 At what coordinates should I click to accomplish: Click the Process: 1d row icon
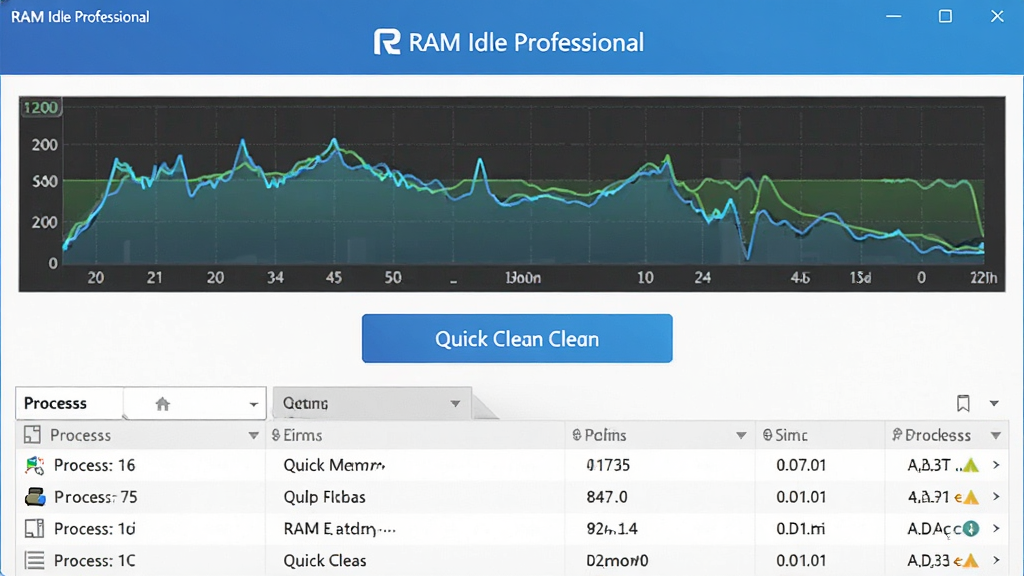pos(34,528)
